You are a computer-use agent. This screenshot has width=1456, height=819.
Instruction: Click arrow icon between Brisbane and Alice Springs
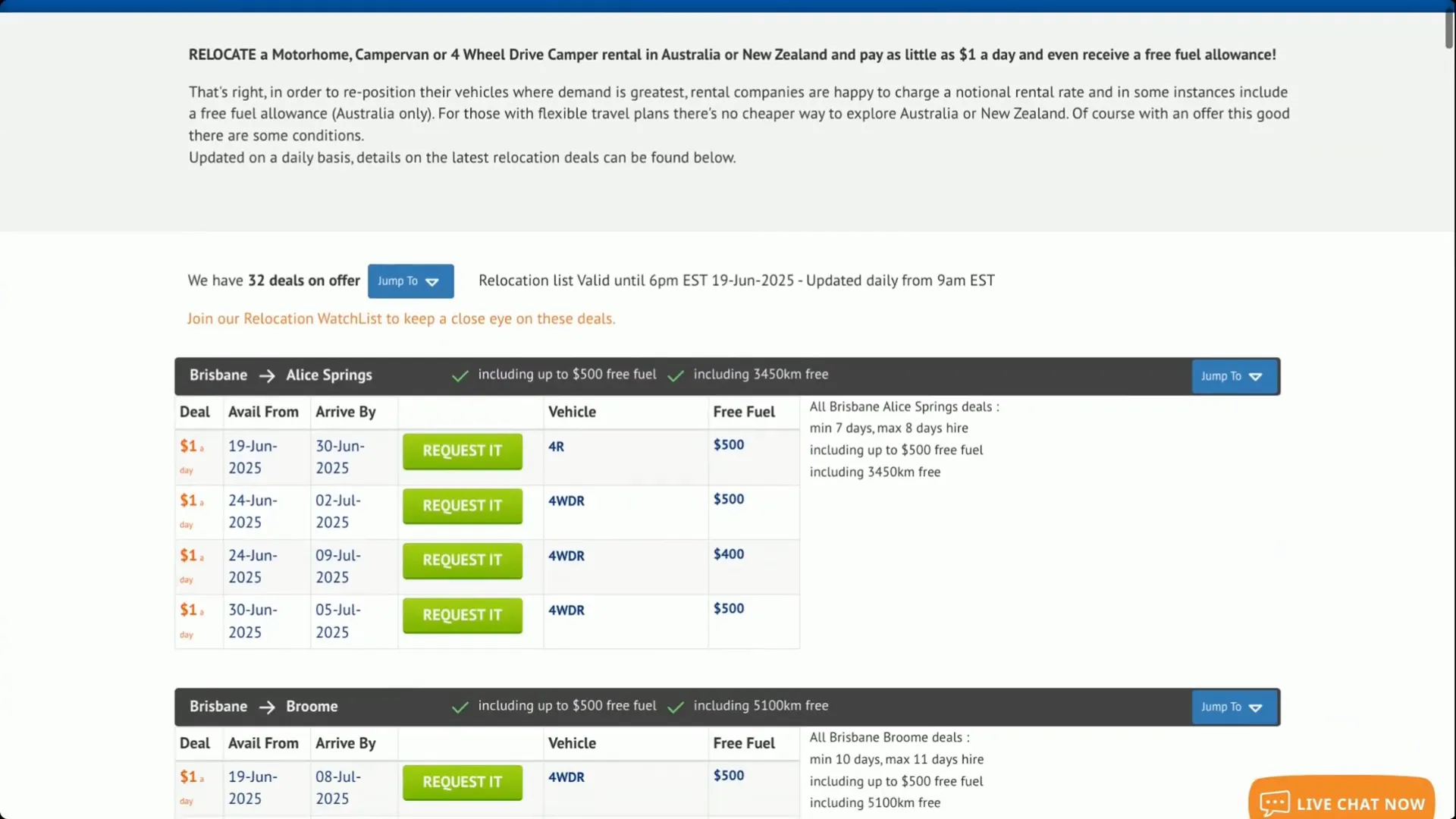(x=267, y=376)
